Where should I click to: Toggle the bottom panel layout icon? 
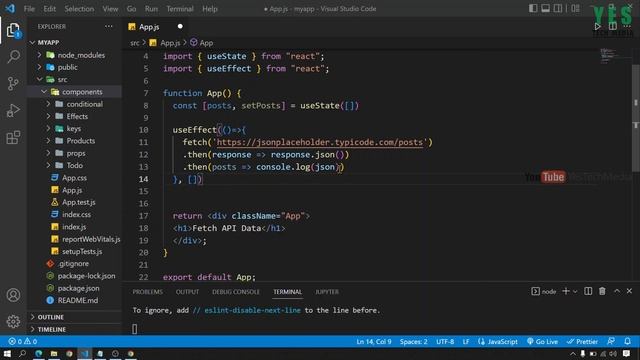(545, 9)
